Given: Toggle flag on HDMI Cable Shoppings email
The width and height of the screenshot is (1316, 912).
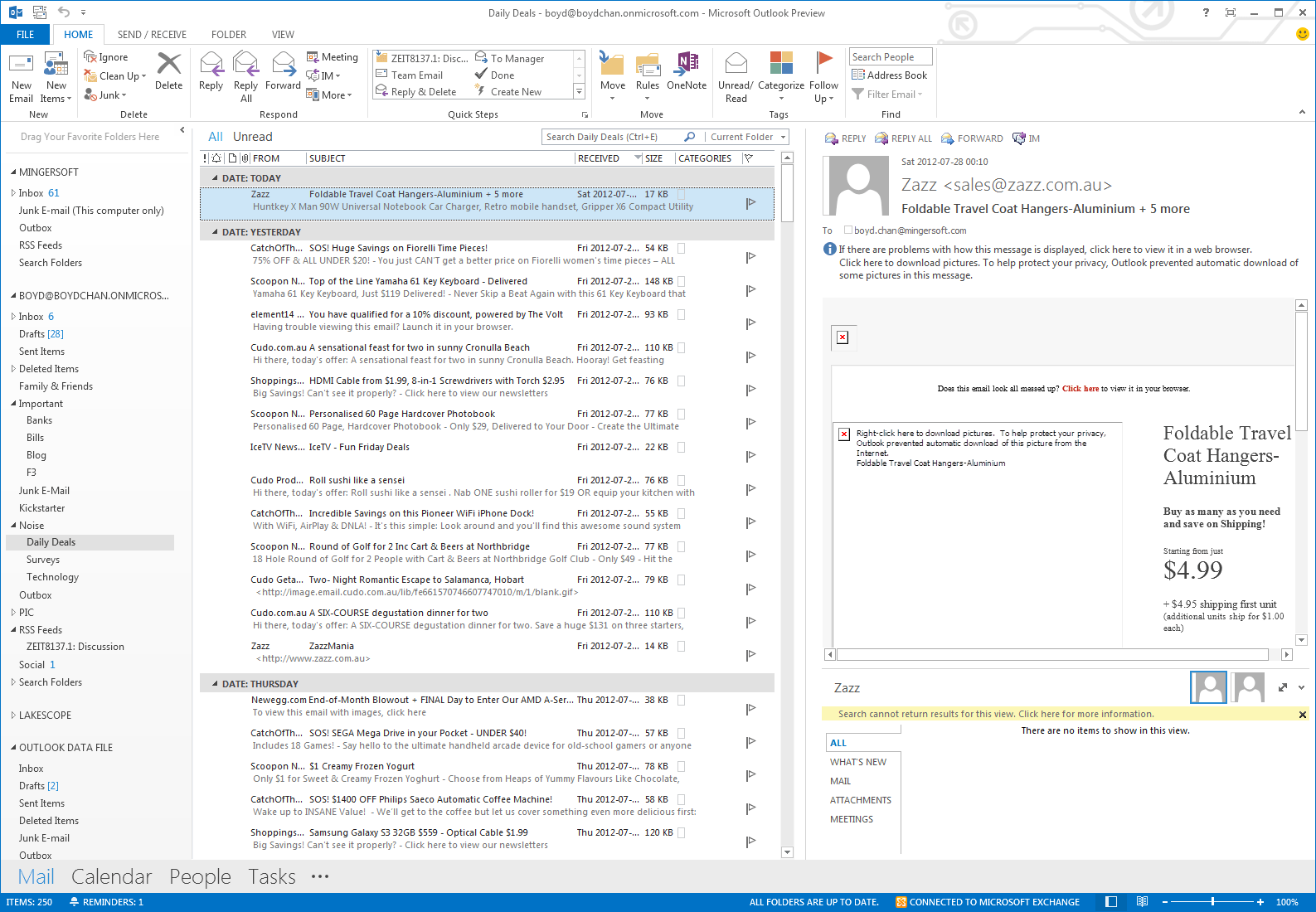Looking at the screenshot, I should [x=750, y=390].
